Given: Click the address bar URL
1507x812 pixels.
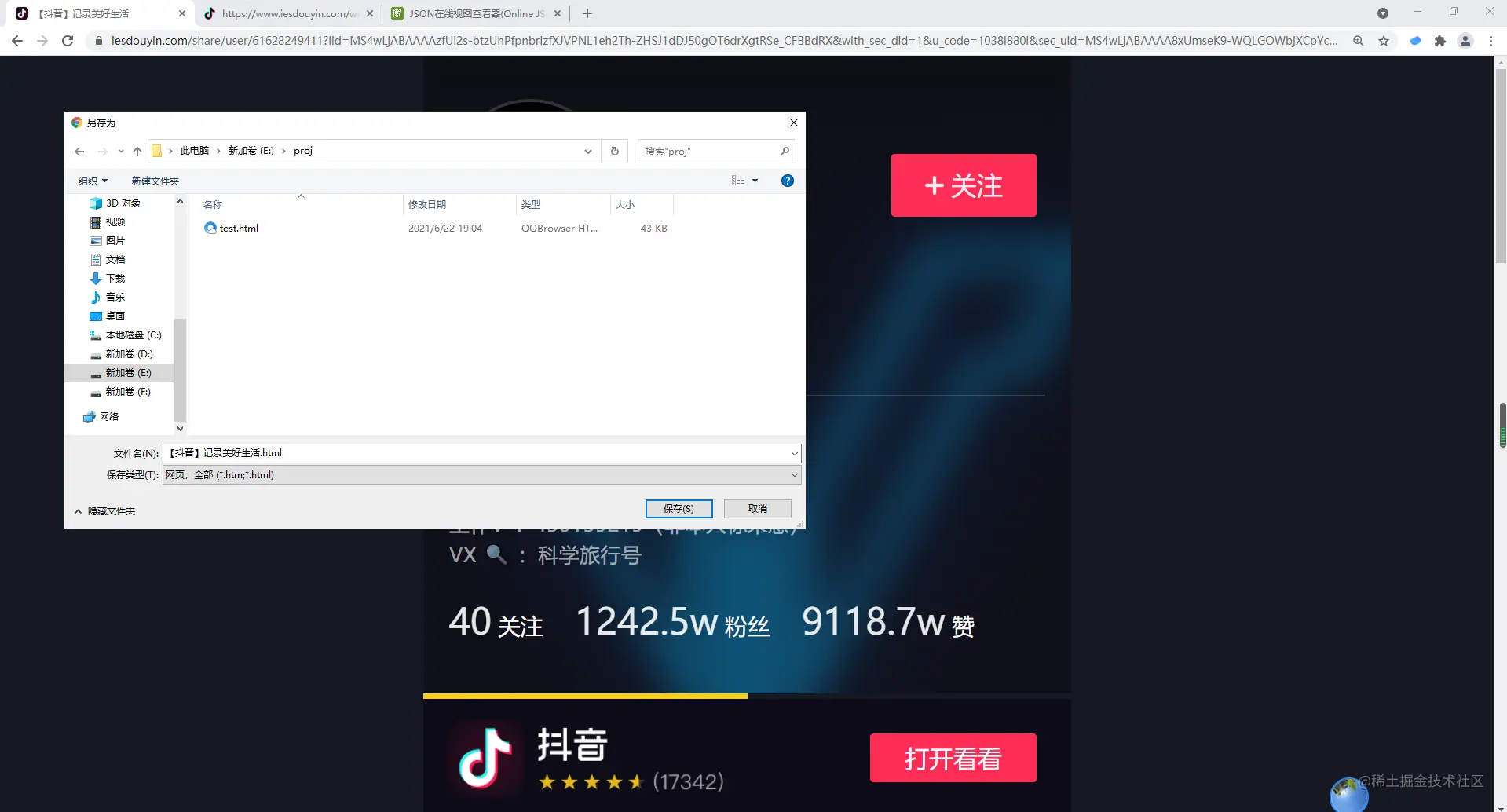Looking at the screenshot, I should [724, 41].
